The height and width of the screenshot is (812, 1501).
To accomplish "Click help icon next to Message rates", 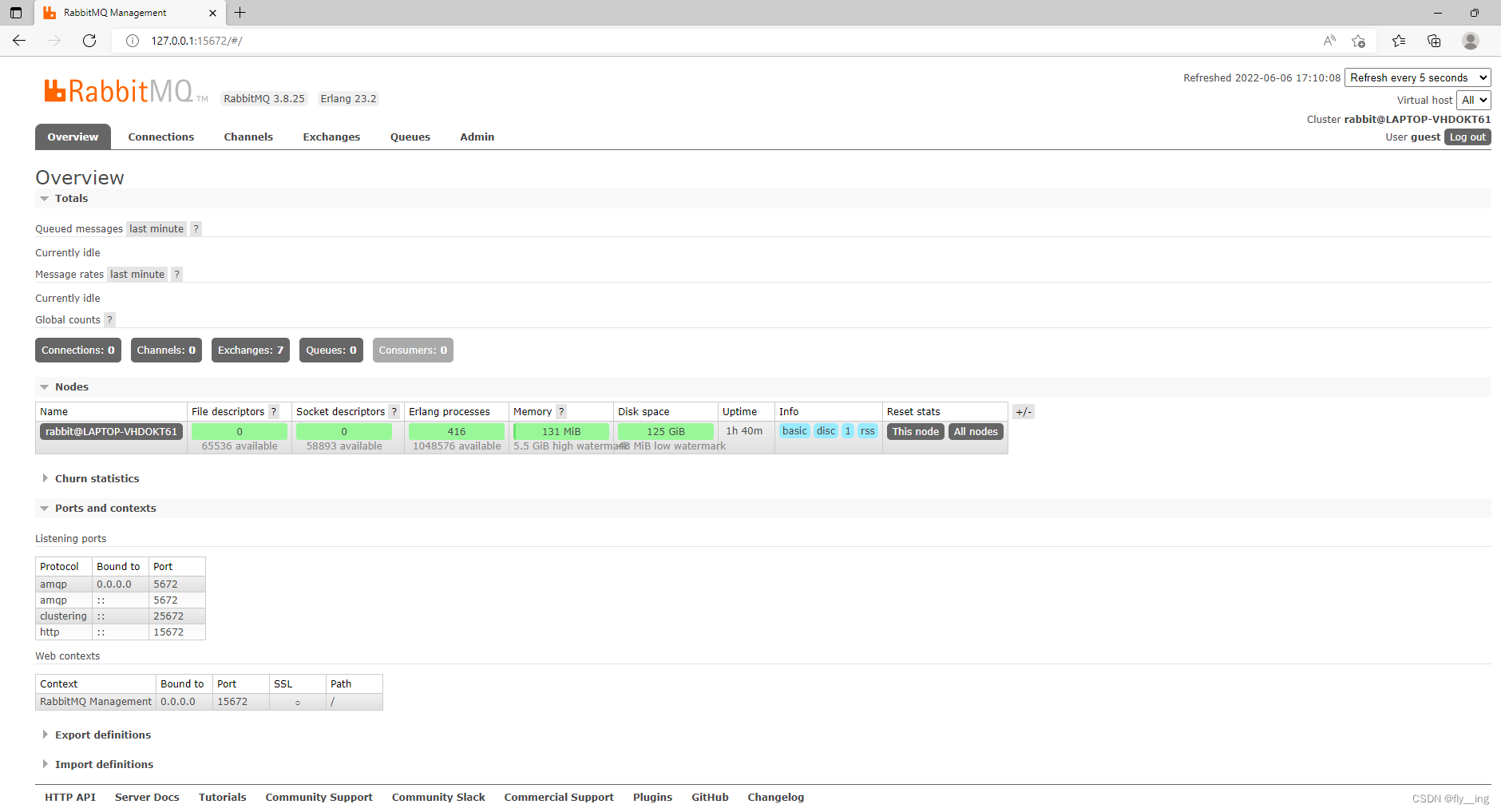I will point(177,275).
